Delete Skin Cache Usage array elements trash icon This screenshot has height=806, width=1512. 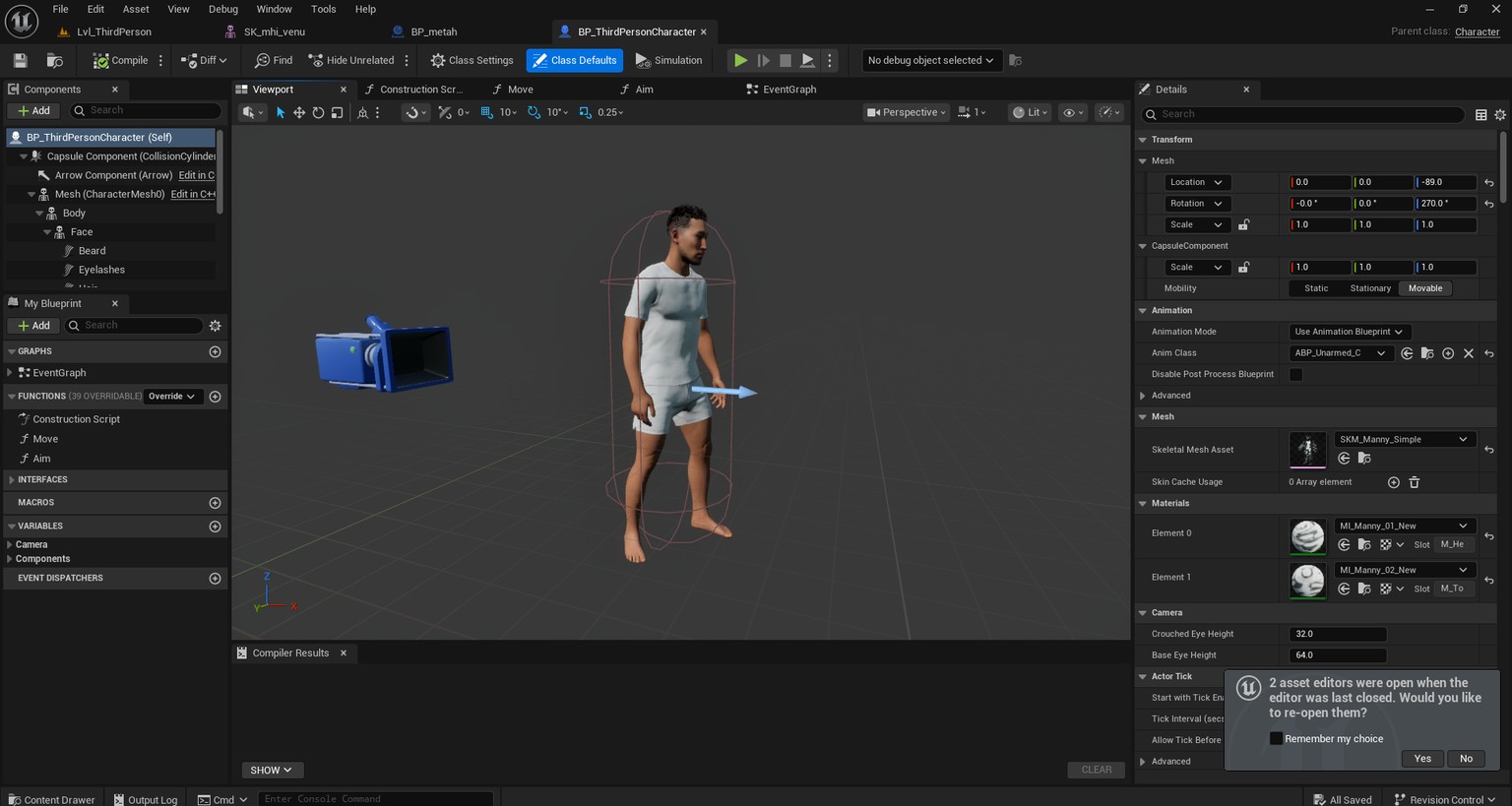(1415, 482)
